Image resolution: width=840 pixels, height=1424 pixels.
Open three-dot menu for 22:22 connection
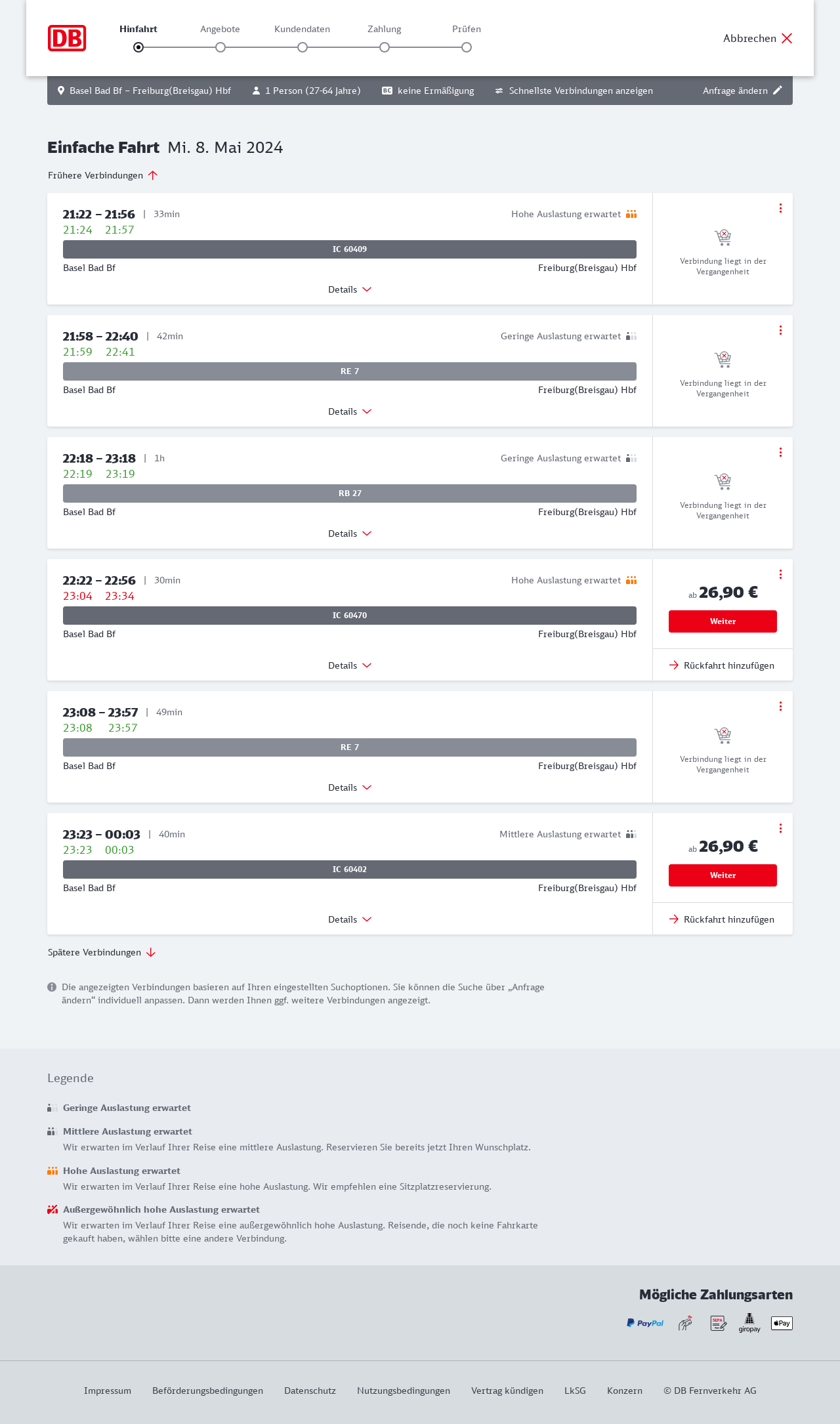780,574
